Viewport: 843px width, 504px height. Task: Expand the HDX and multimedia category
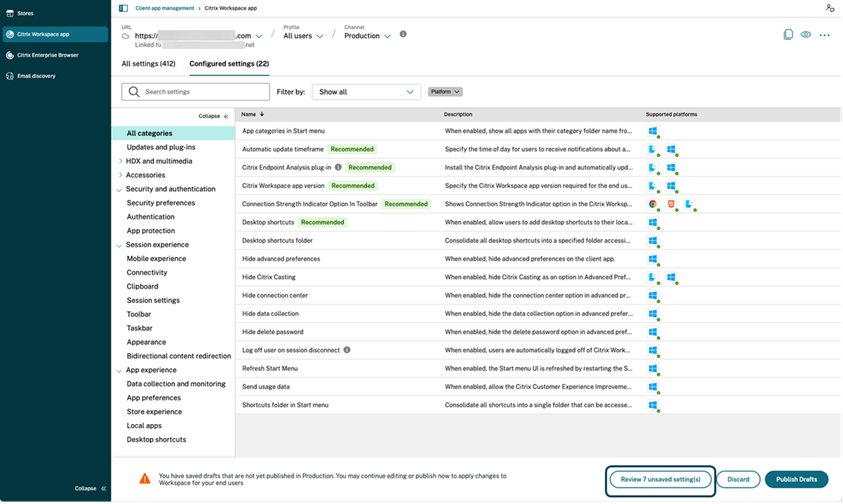coord(120,161)
